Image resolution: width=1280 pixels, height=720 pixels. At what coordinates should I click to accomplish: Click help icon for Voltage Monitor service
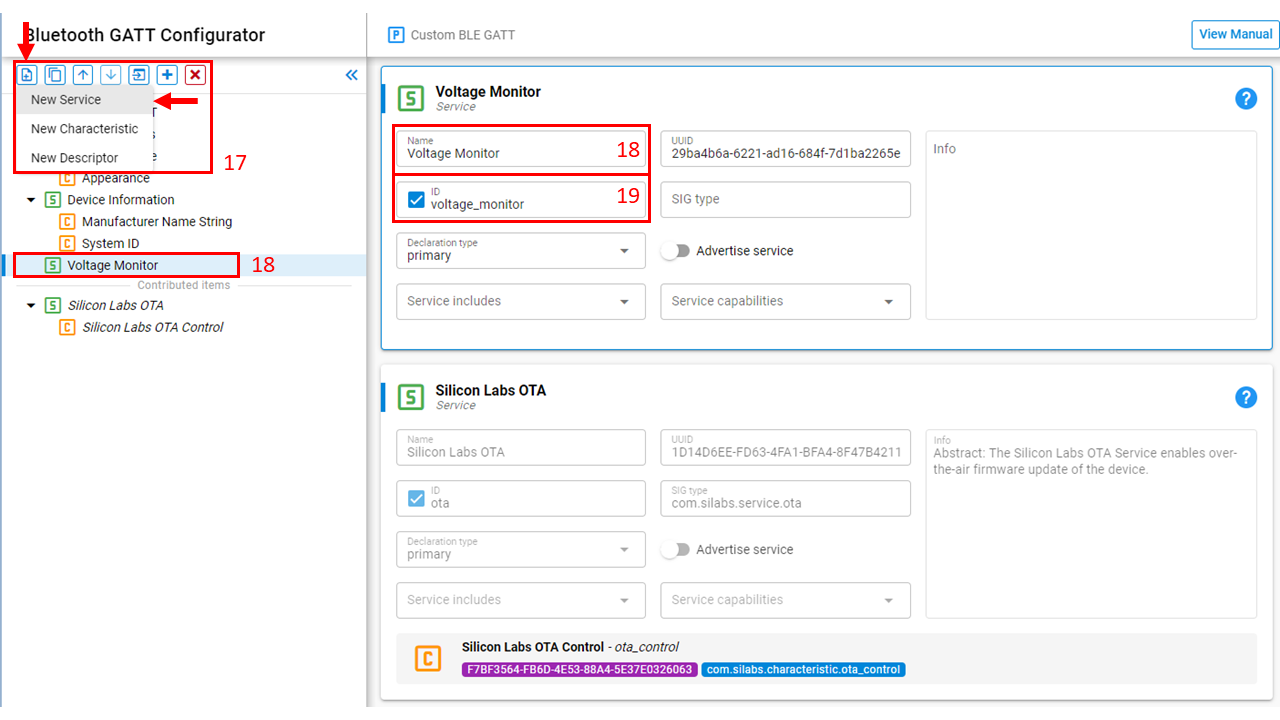click(x=1246, y=98)
